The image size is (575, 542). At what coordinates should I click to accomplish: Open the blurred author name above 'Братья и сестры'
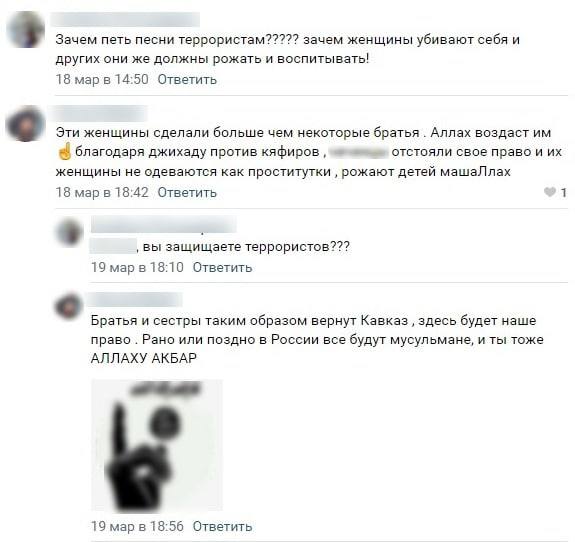[x=134, y=299]
